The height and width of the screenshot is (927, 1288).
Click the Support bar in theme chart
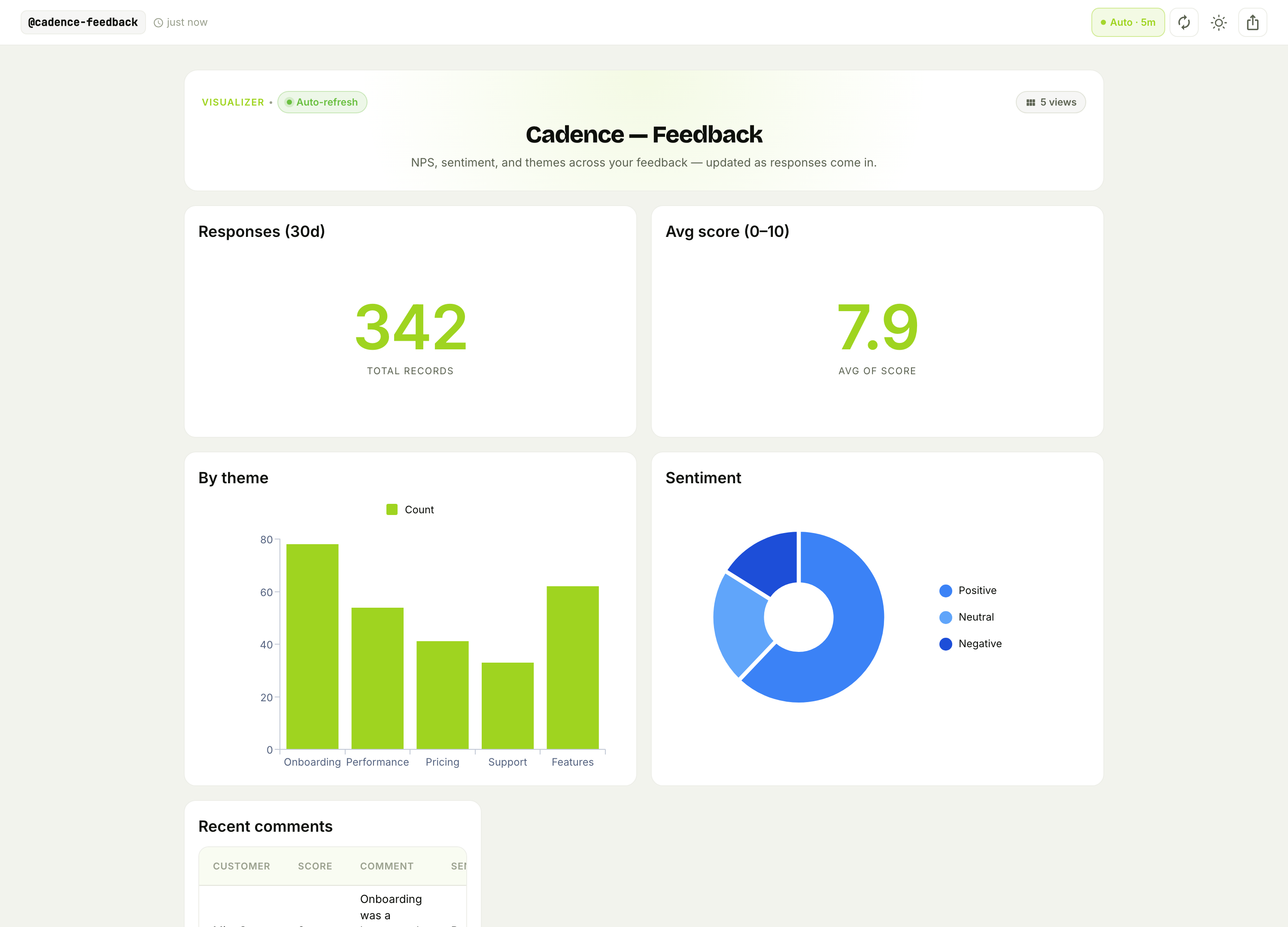coord(507,706)
